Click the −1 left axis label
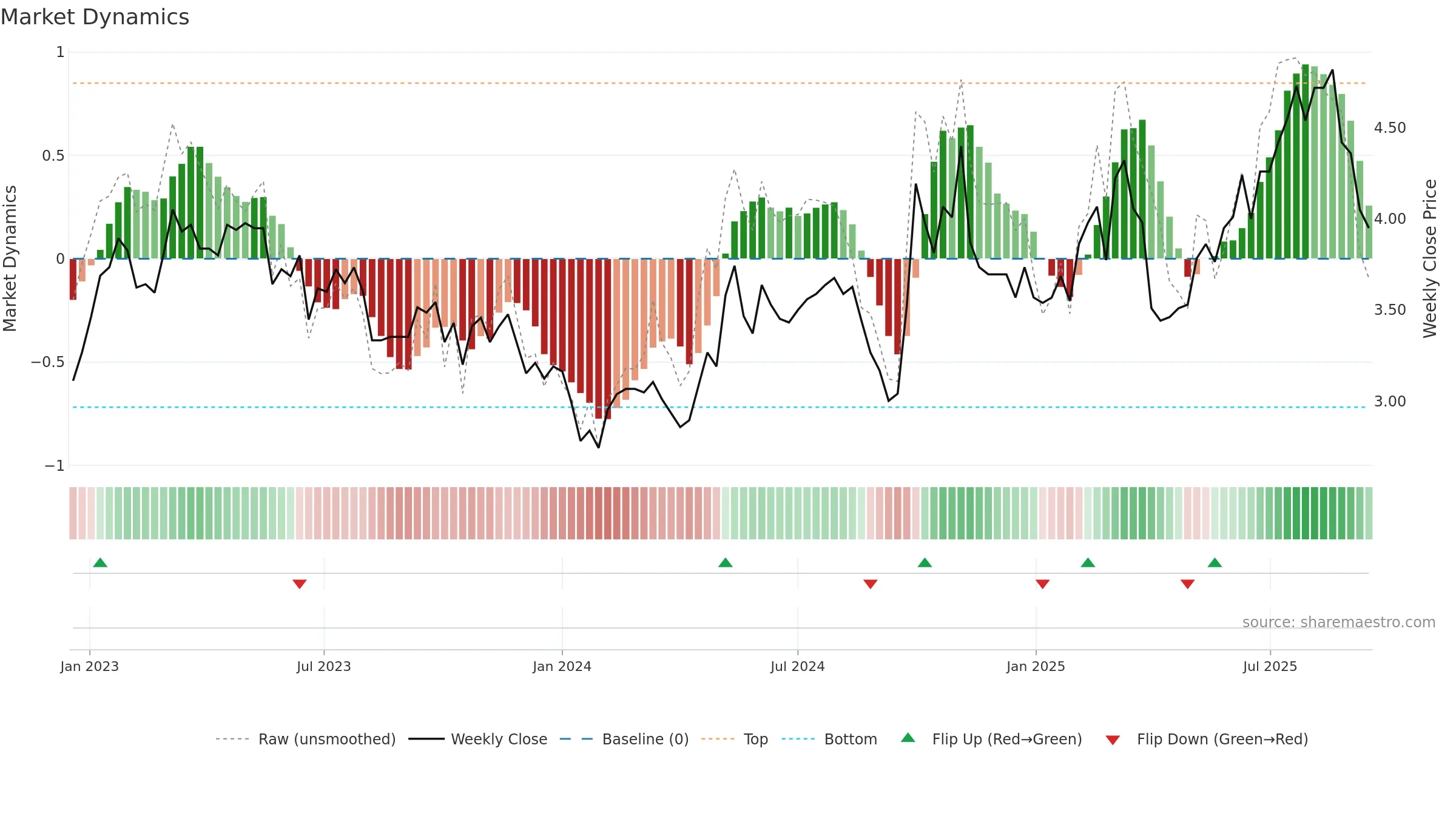This screenshot has width=1456, height=819. tap(55, 466)
